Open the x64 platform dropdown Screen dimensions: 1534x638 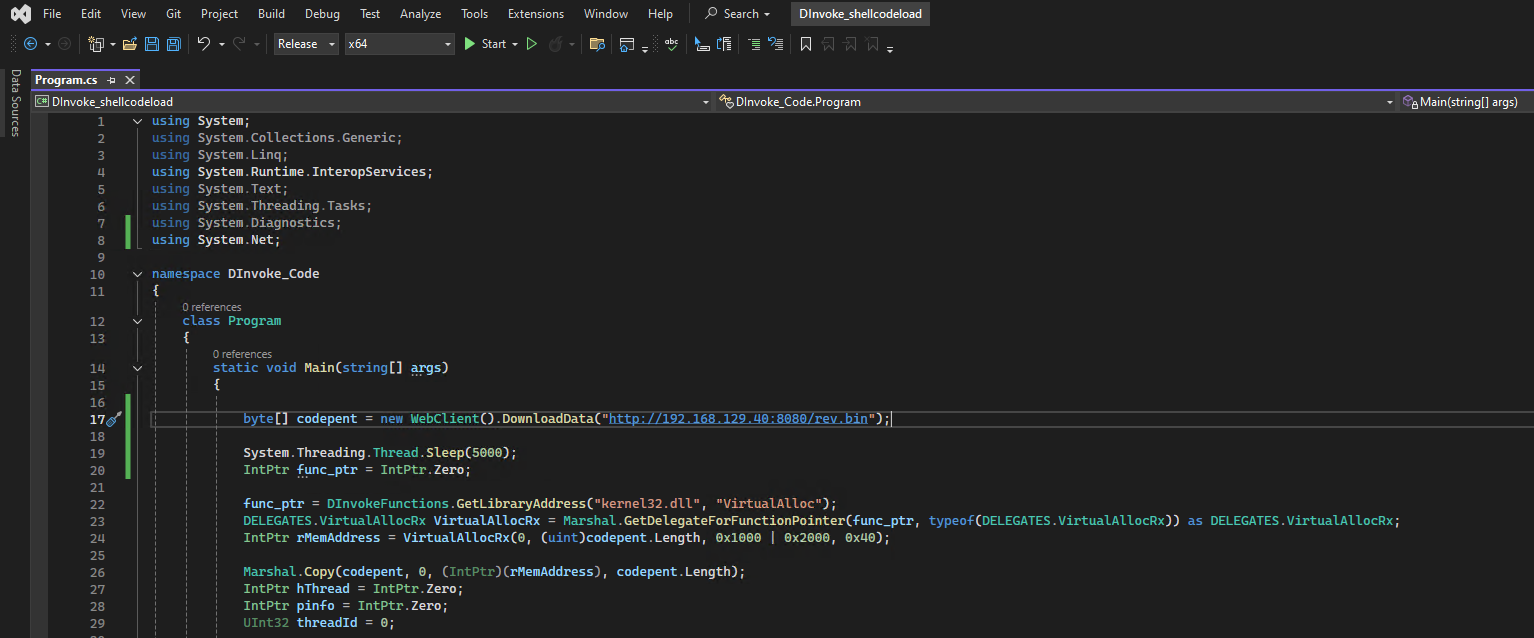399,44
